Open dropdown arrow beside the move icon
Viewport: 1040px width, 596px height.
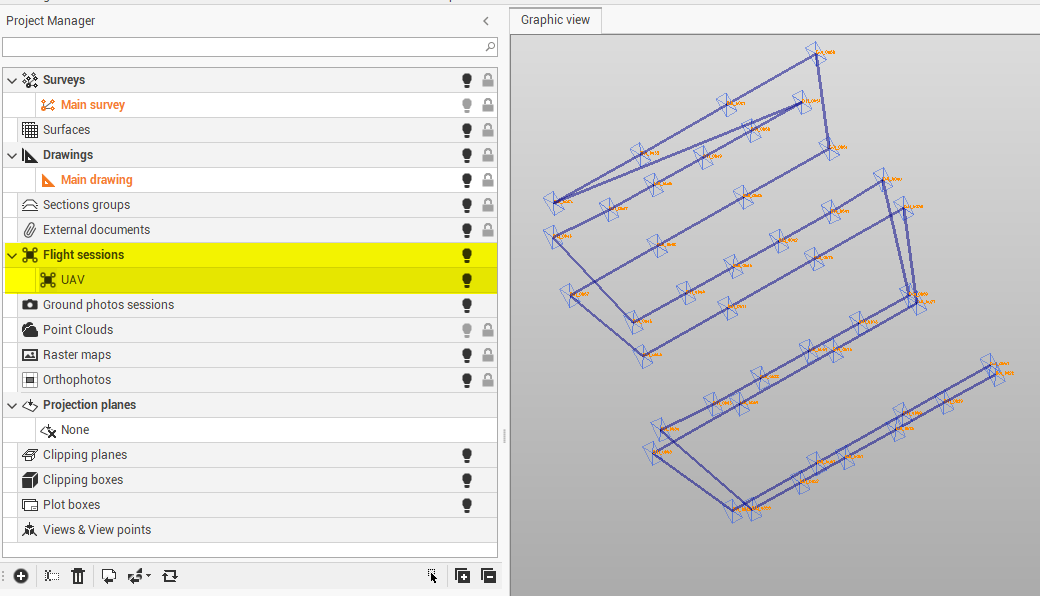click(149, 576)
